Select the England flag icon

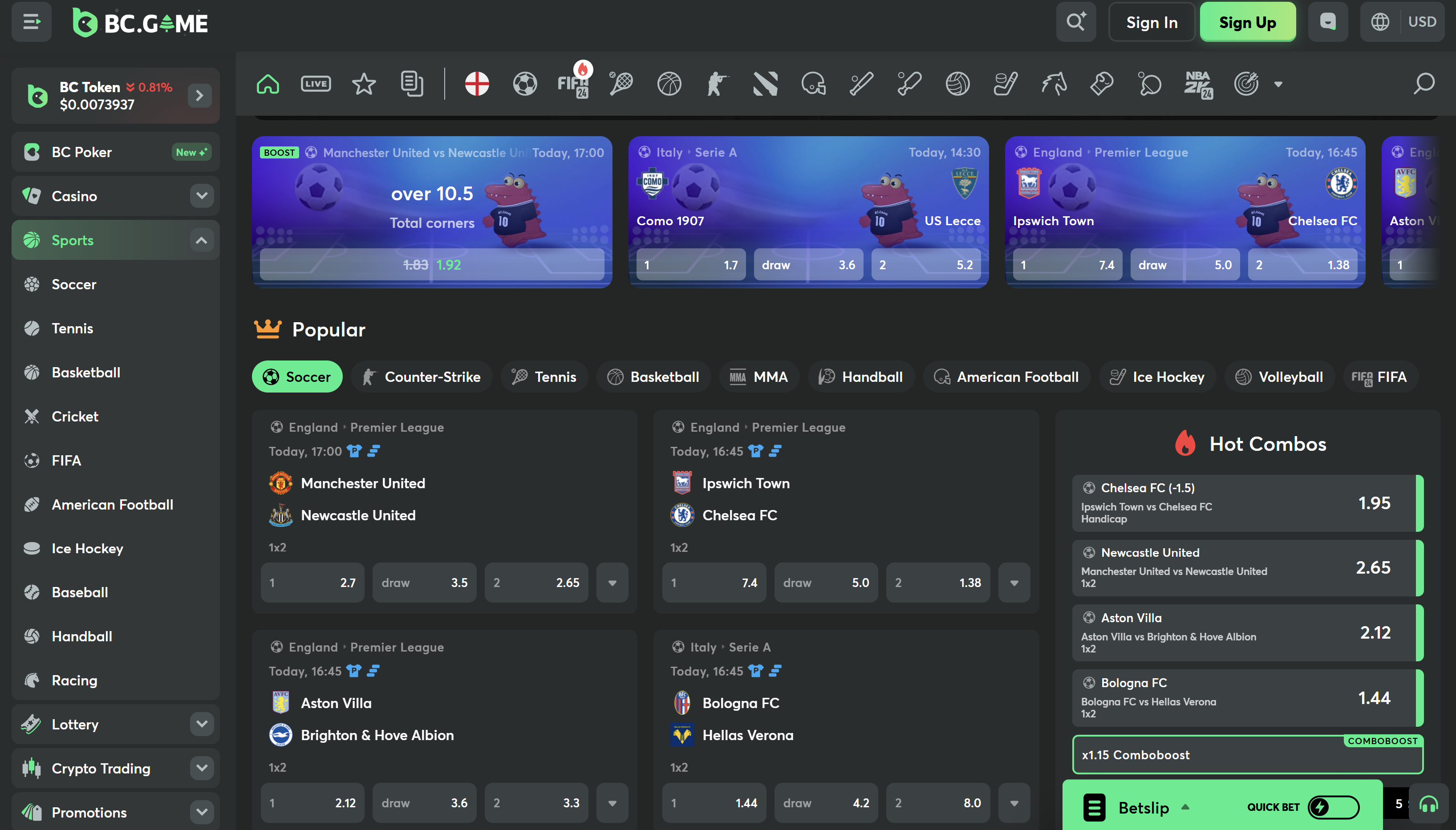477,85
